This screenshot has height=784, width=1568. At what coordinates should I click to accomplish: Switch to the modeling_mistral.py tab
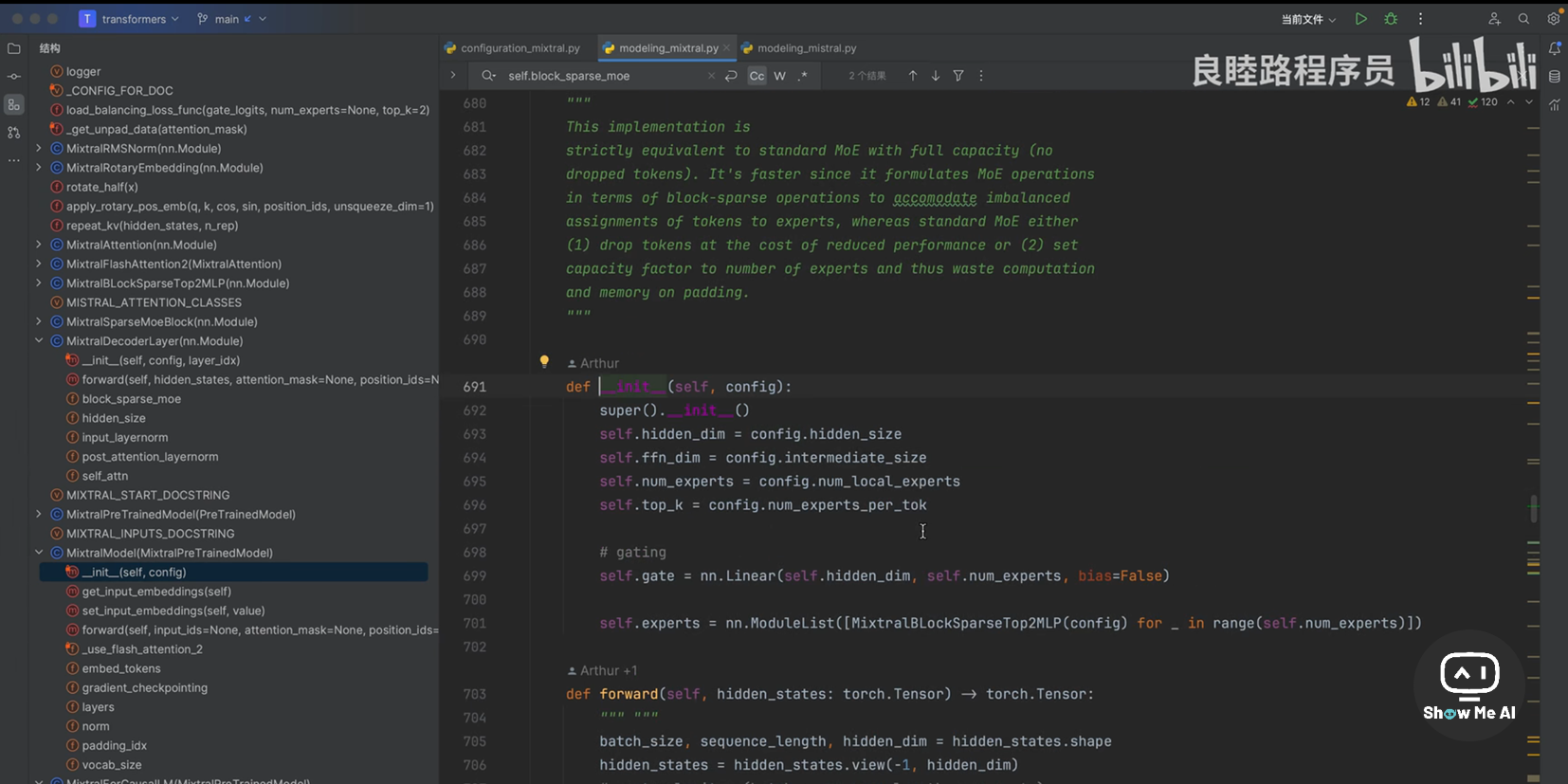tap(806, 48)
